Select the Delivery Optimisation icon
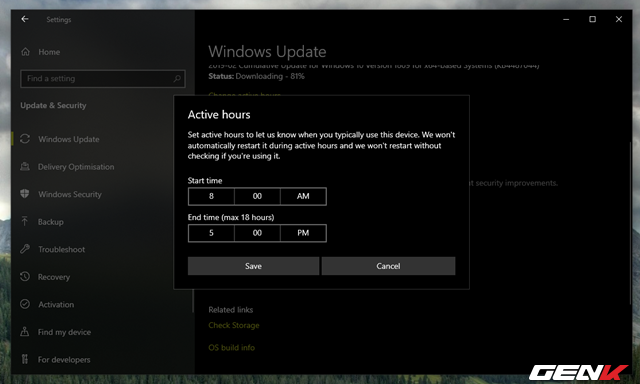640x384 pixels. 25,166
